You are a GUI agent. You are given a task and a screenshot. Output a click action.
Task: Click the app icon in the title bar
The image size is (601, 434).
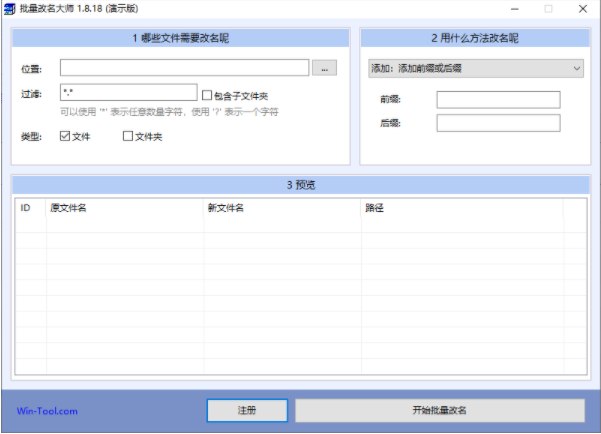click(9, 8)
